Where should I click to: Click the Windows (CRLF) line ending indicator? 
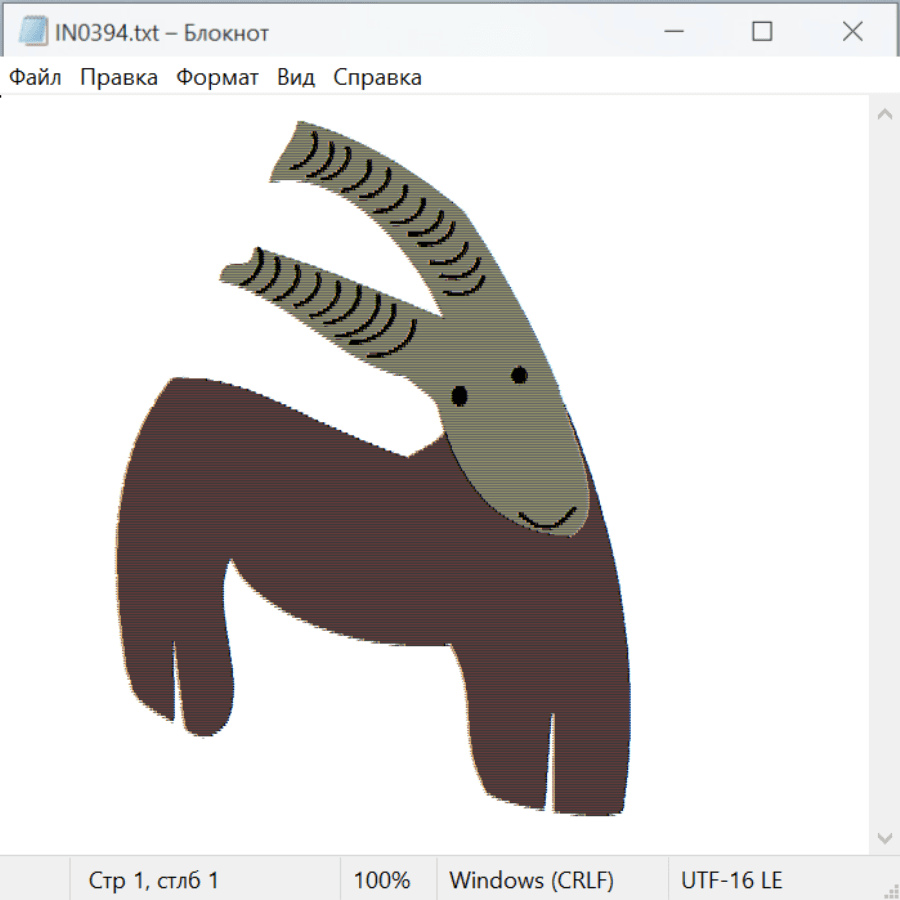pyautogui.click(x=531, y=880)
